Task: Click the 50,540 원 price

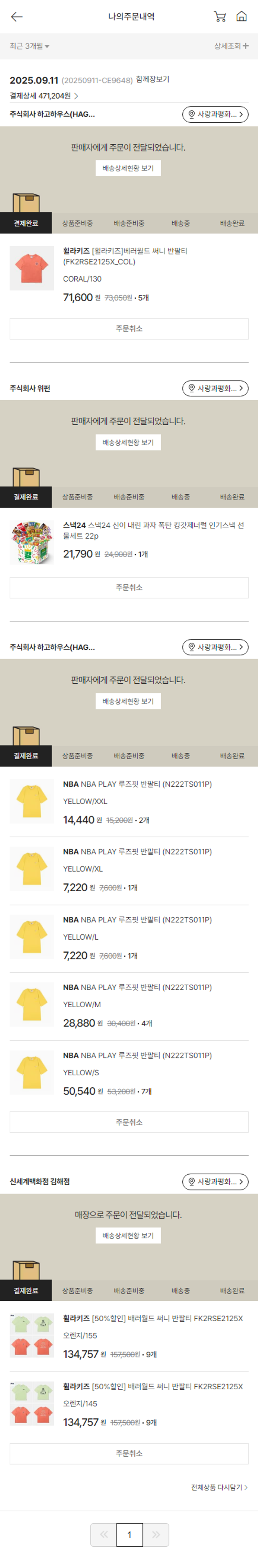Action: click(x=83, y=1091)
